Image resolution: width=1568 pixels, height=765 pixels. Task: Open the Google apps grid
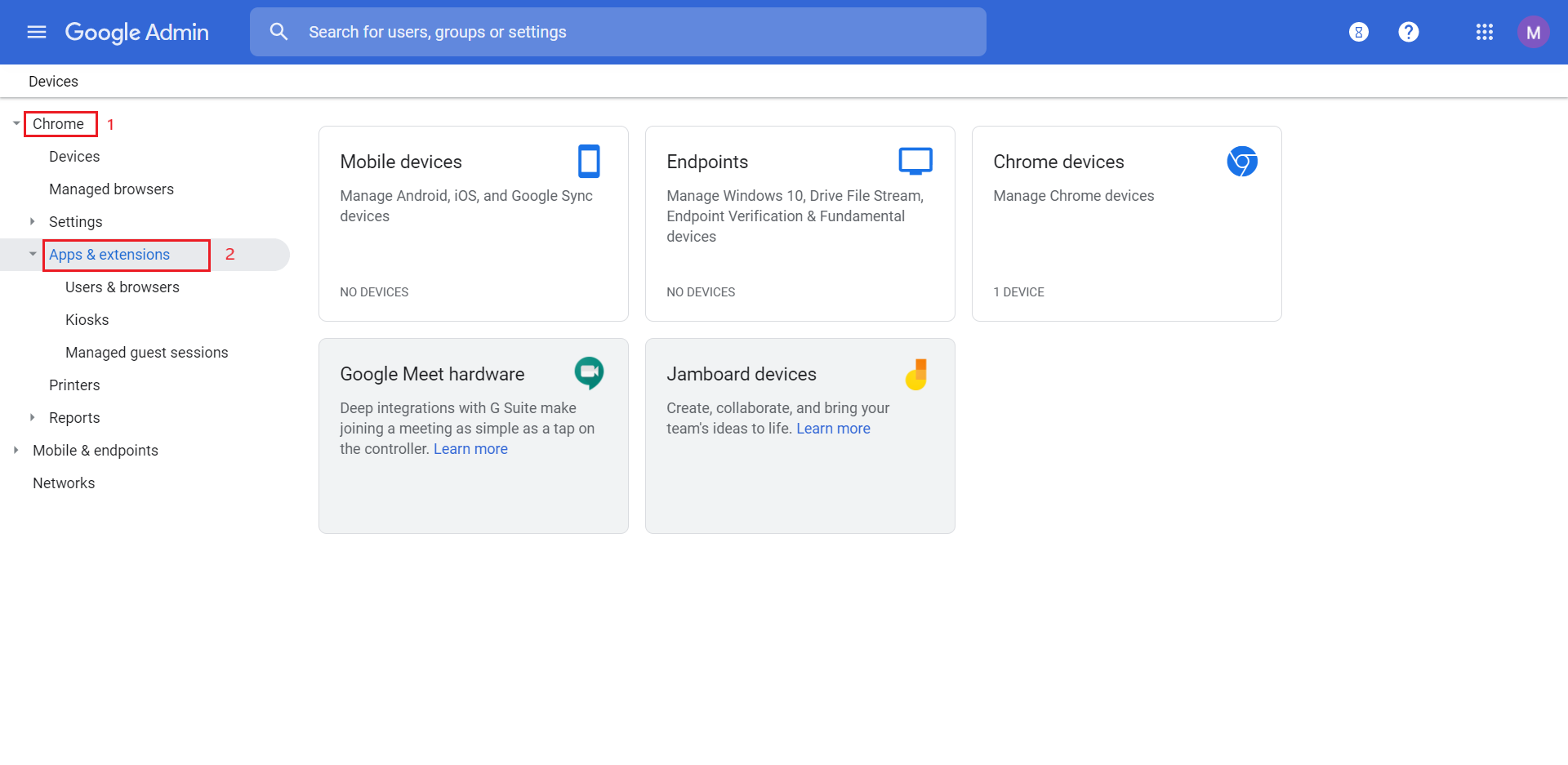[x=1484, y=32]
